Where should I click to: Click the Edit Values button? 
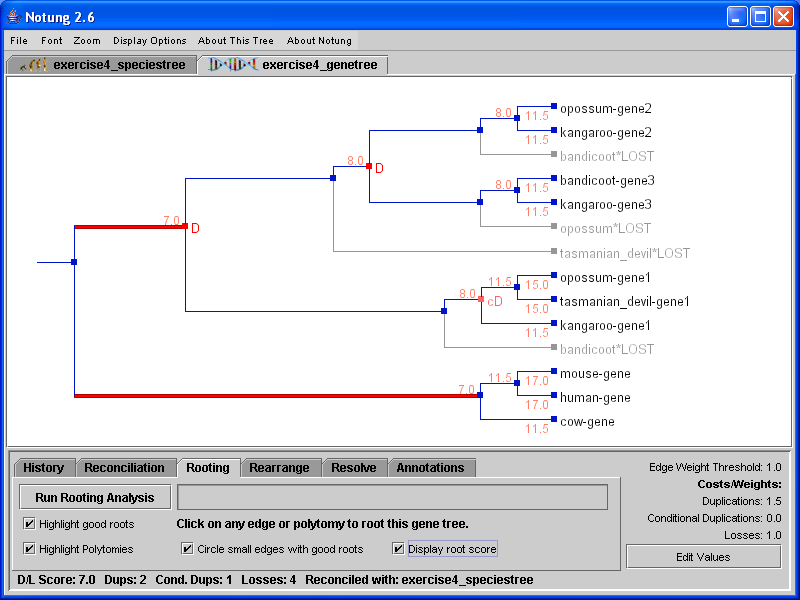point(703,556)
